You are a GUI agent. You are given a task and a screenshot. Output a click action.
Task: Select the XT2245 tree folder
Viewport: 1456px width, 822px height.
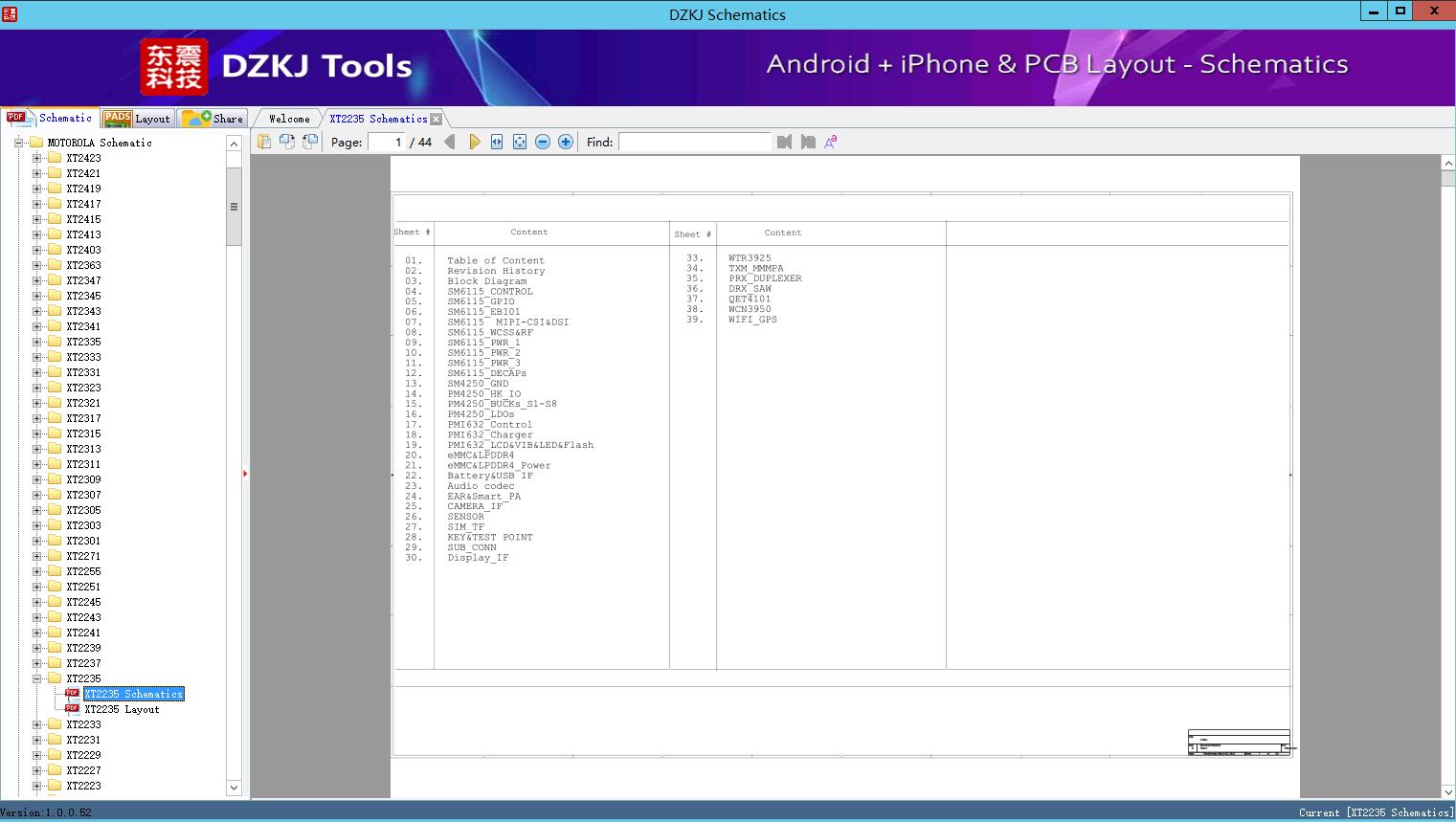(x=83, y=602)
